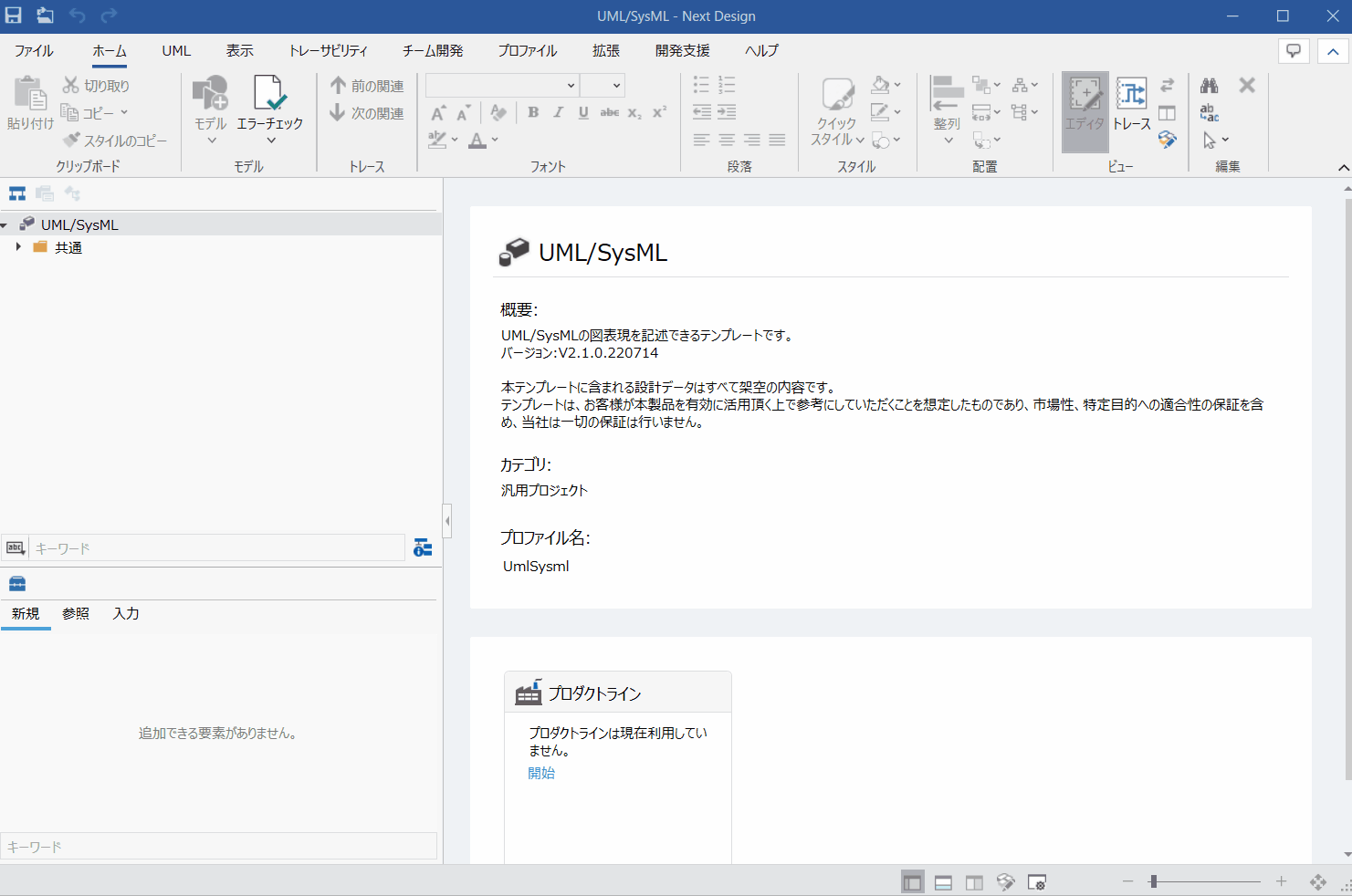Click the fit-to-view arrows button

click(1318, 881)
